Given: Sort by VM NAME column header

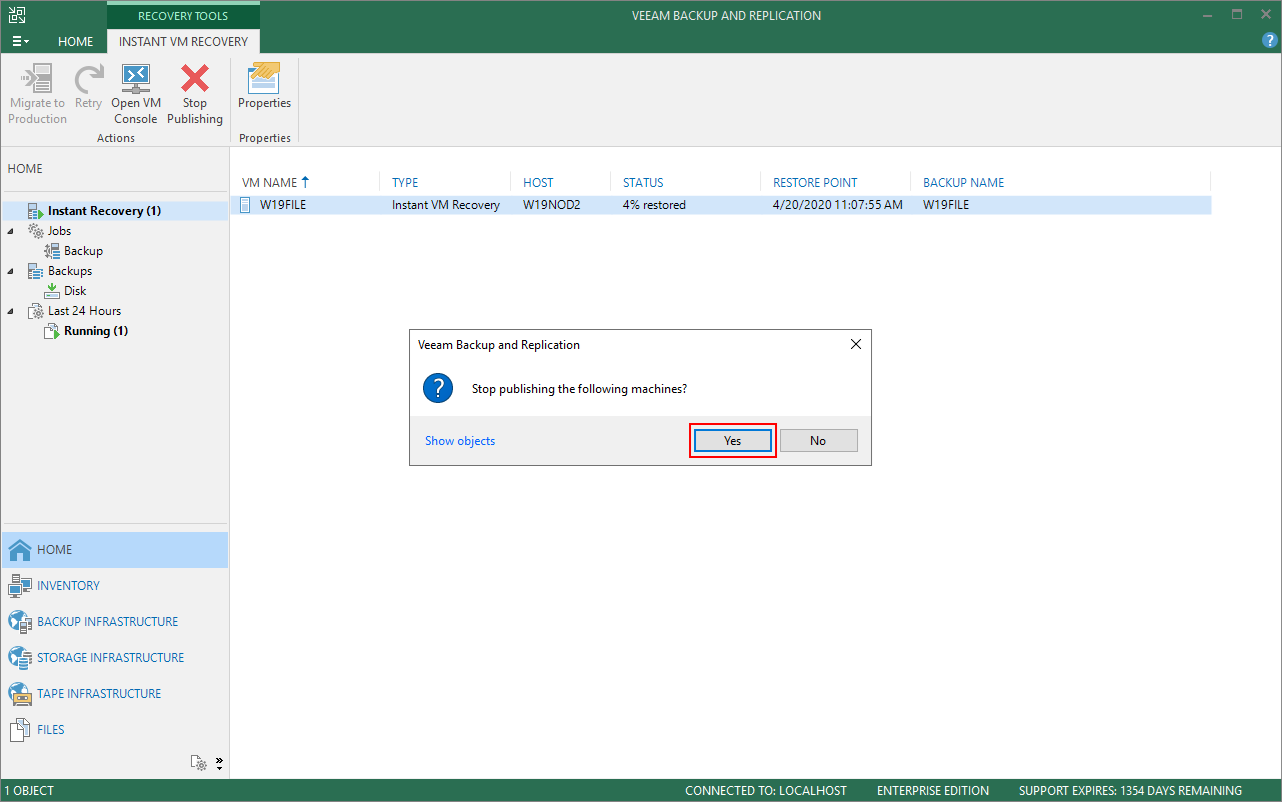Looking at the screenshot, I should [270, 183].
